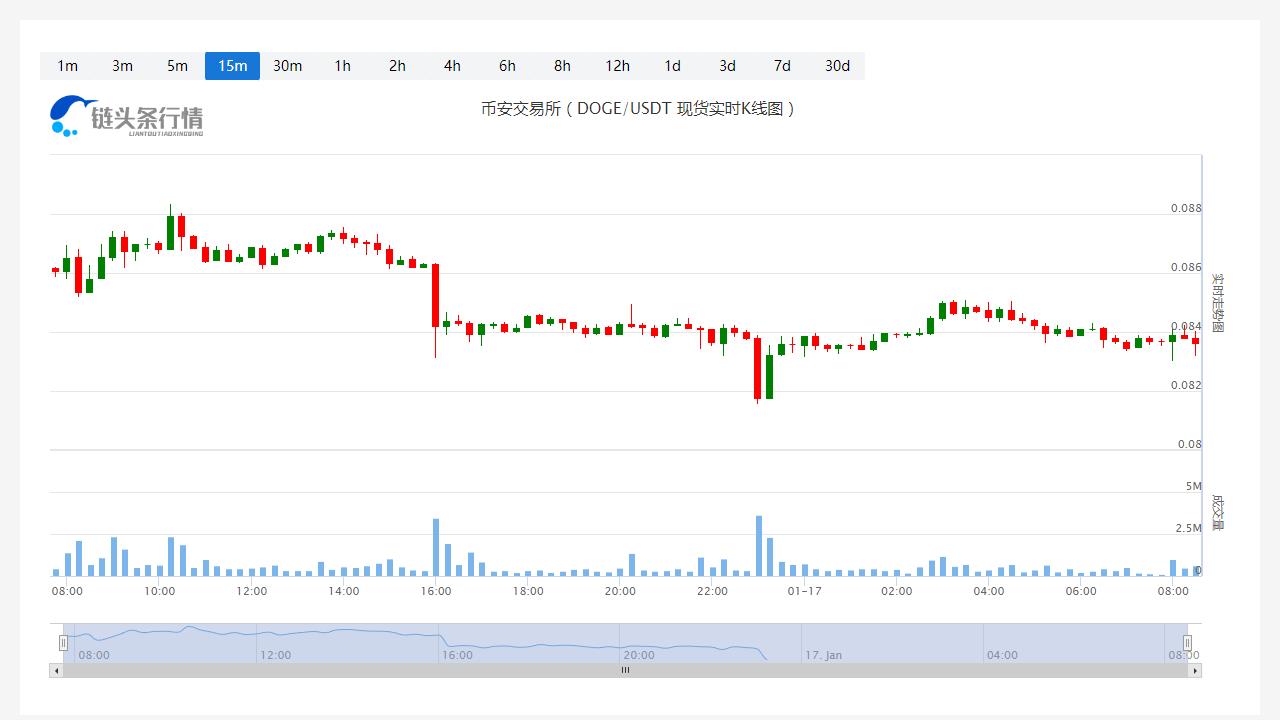The width and height of the screenshot is (1280, 720).
Task: Select the 3m interval tab
Action: (122, 66)
